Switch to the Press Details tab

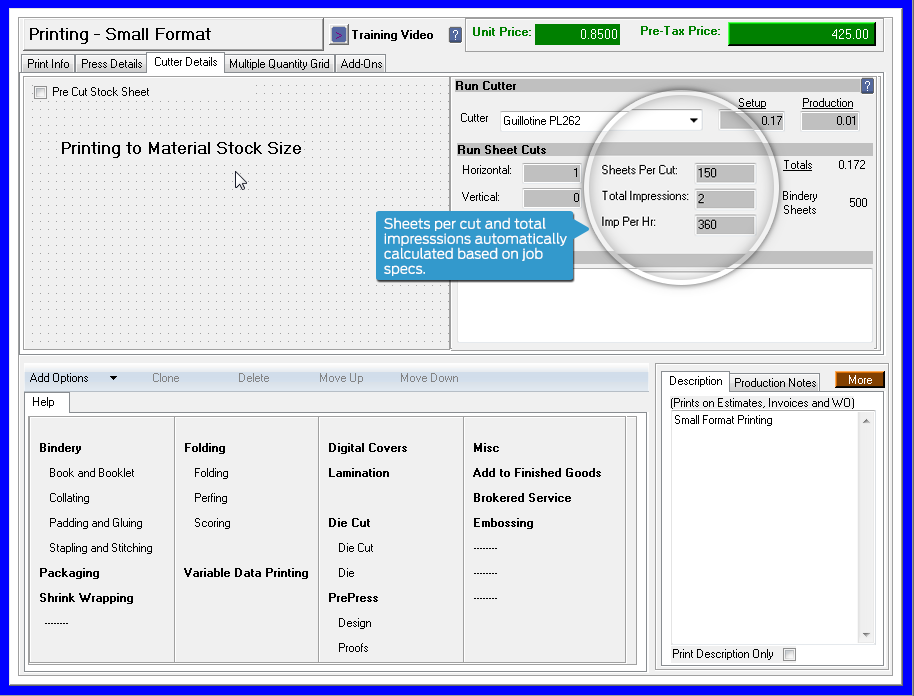110,62
